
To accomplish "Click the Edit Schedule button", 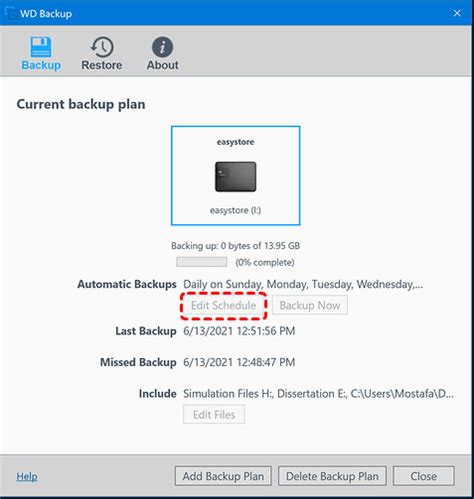I will click(x=223, y=305).
